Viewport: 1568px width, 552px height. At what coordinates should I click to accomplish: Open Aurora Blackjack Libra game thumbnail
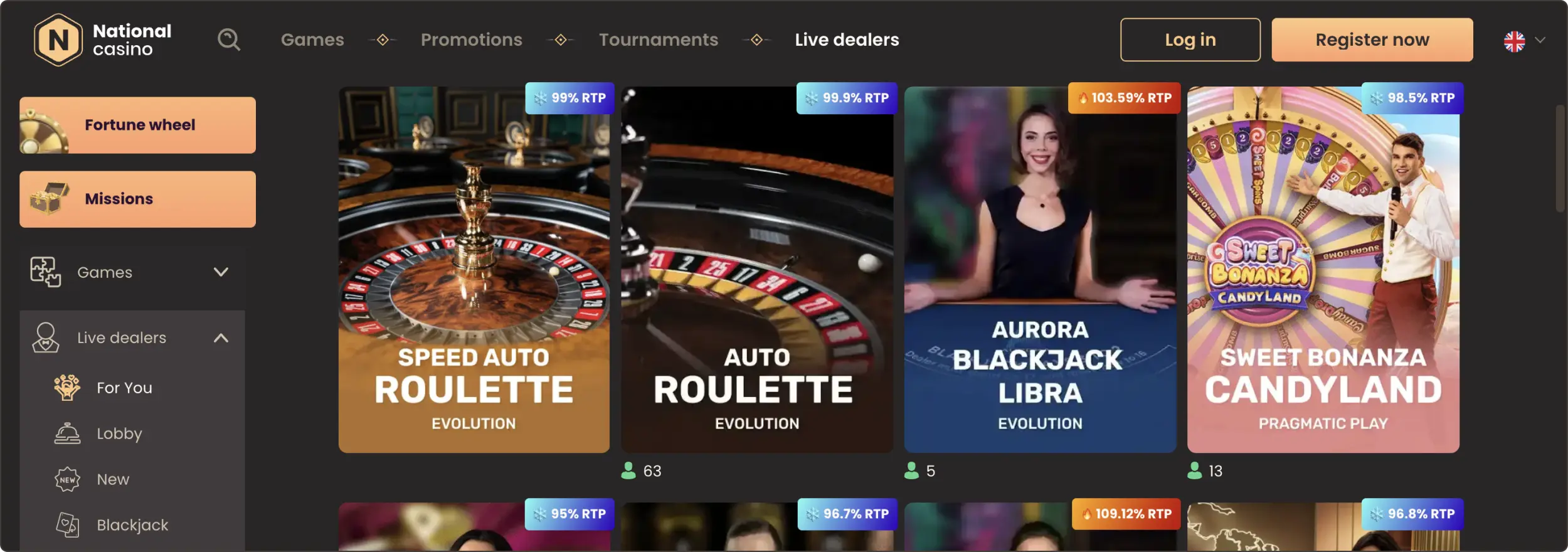tap(1040, 269)
